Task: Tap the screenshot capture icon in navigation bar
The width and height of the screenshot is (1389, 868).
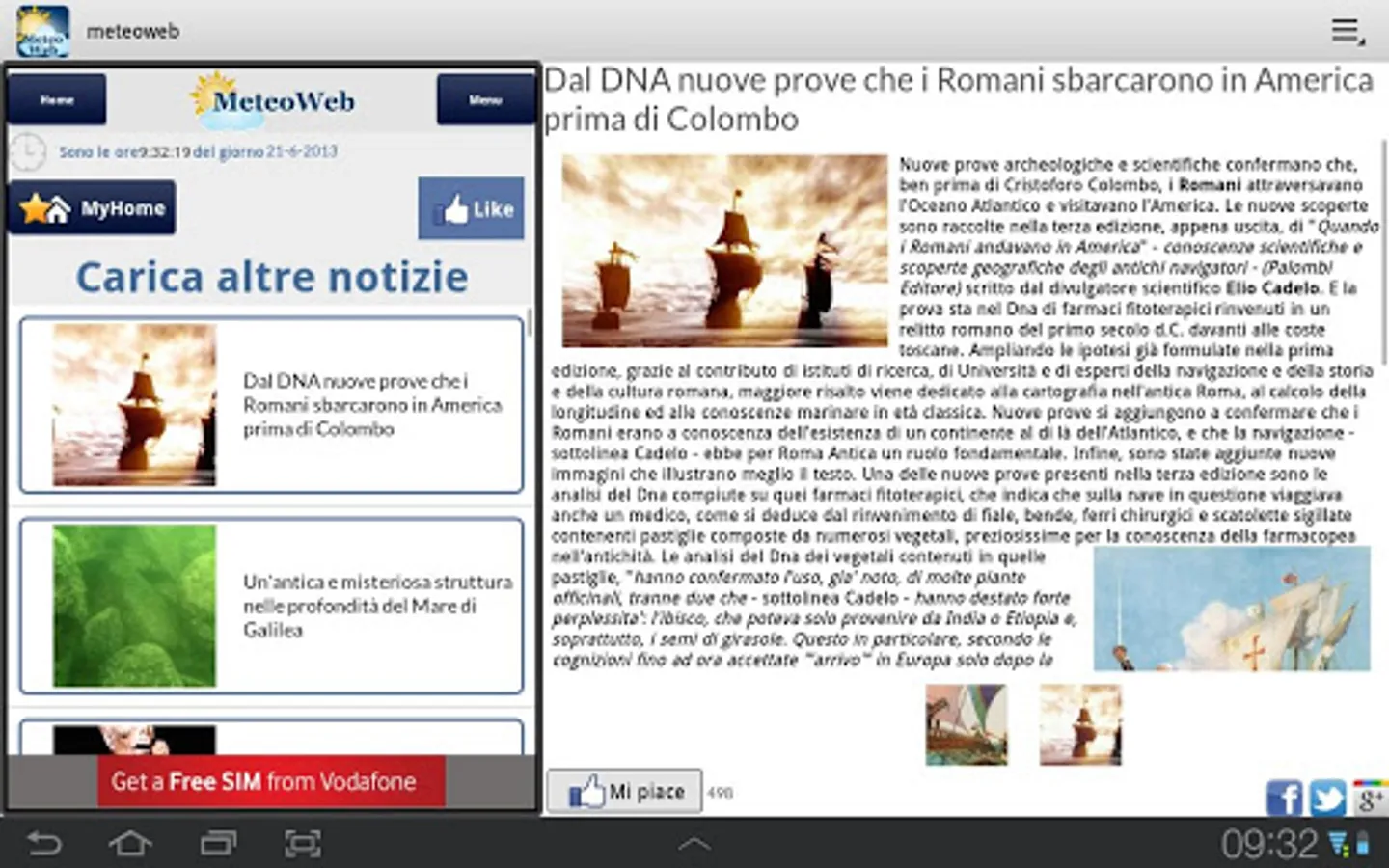Action: (x=304, y=844)
